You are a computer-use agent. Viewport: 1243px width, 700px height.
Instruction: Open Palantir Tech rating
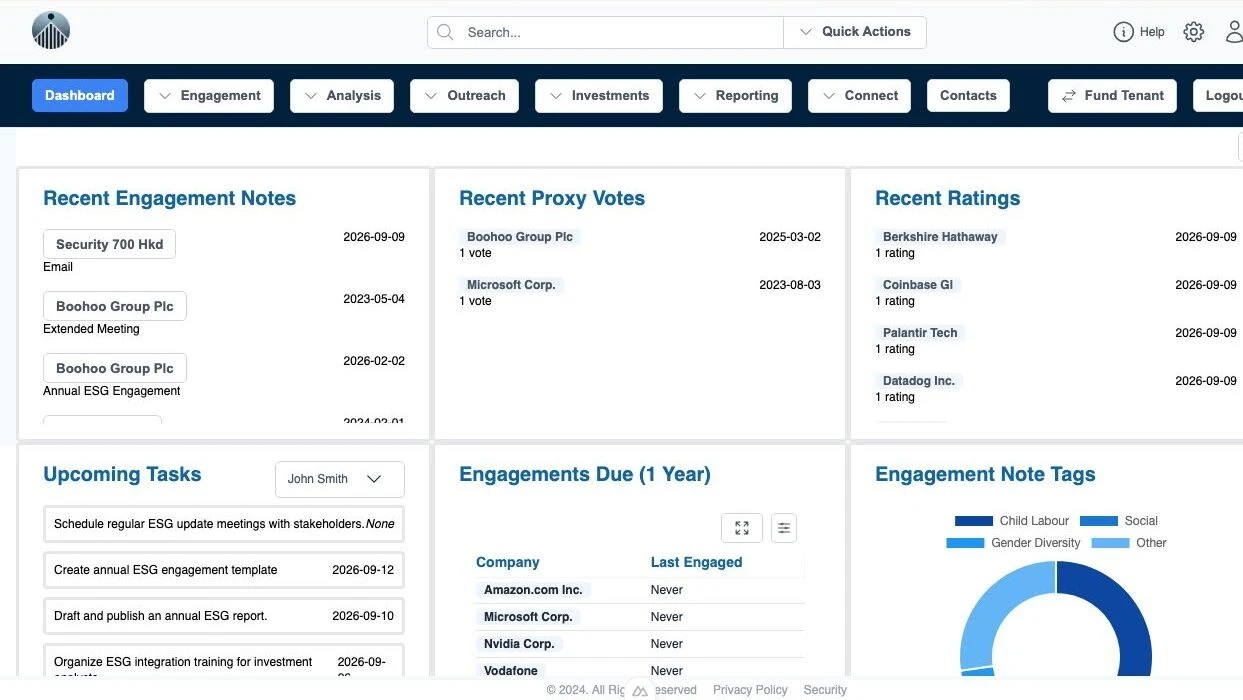coord(920,333)
